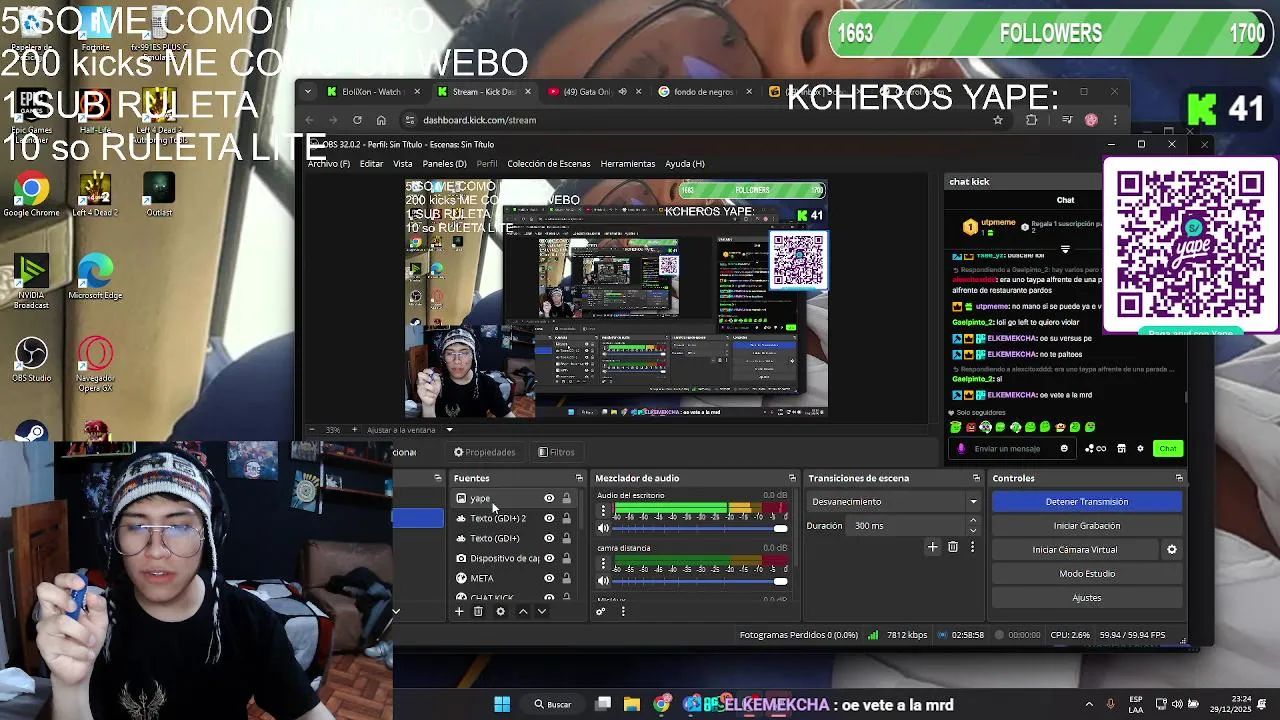Expand the Kick chat leaderboard chevron
The image size is (1280, 720).
click(1065, 249)
